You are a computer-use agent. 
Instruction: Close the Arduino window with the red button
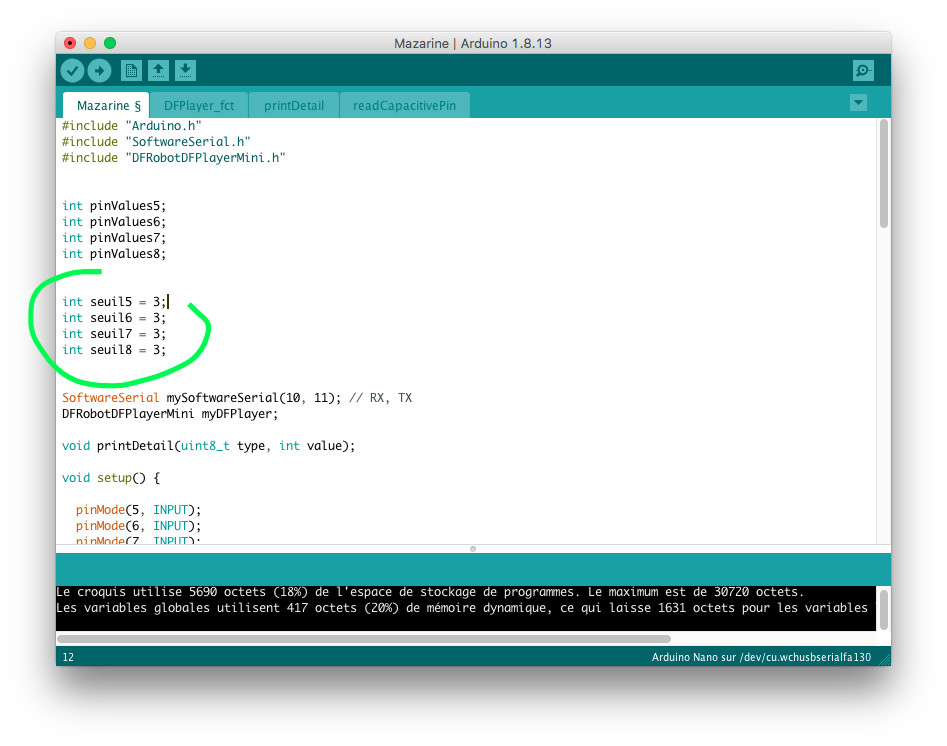tap(70, 43)
